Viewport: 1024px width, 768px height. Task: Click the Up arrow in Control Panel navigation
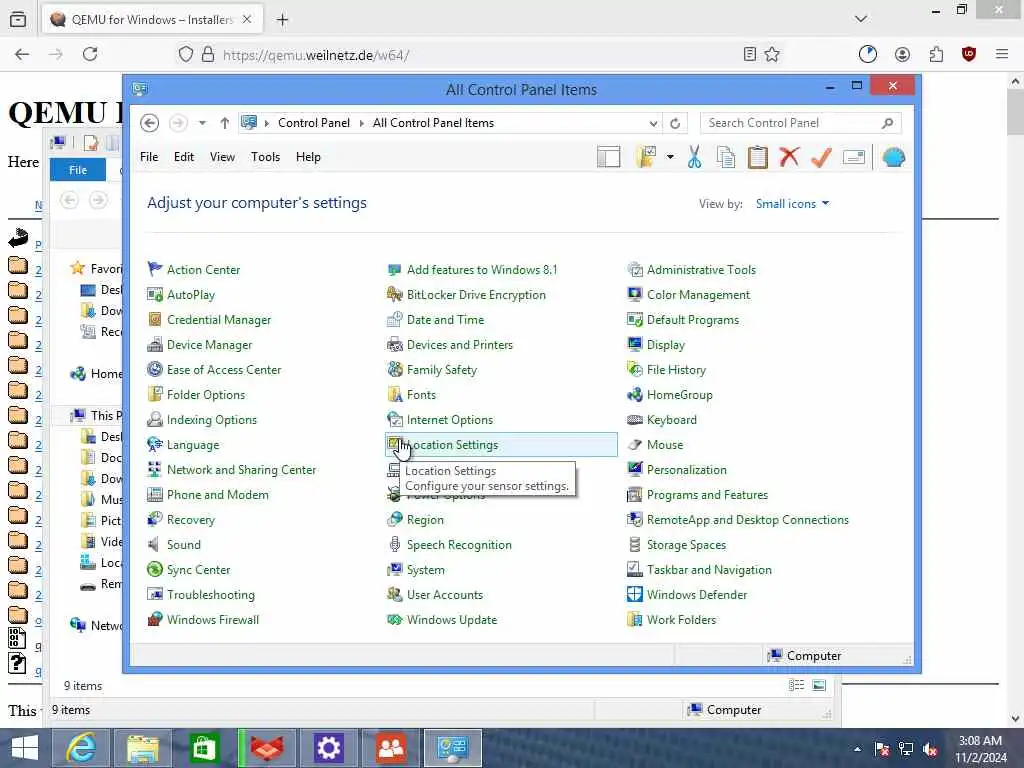[x=225, y=123]
